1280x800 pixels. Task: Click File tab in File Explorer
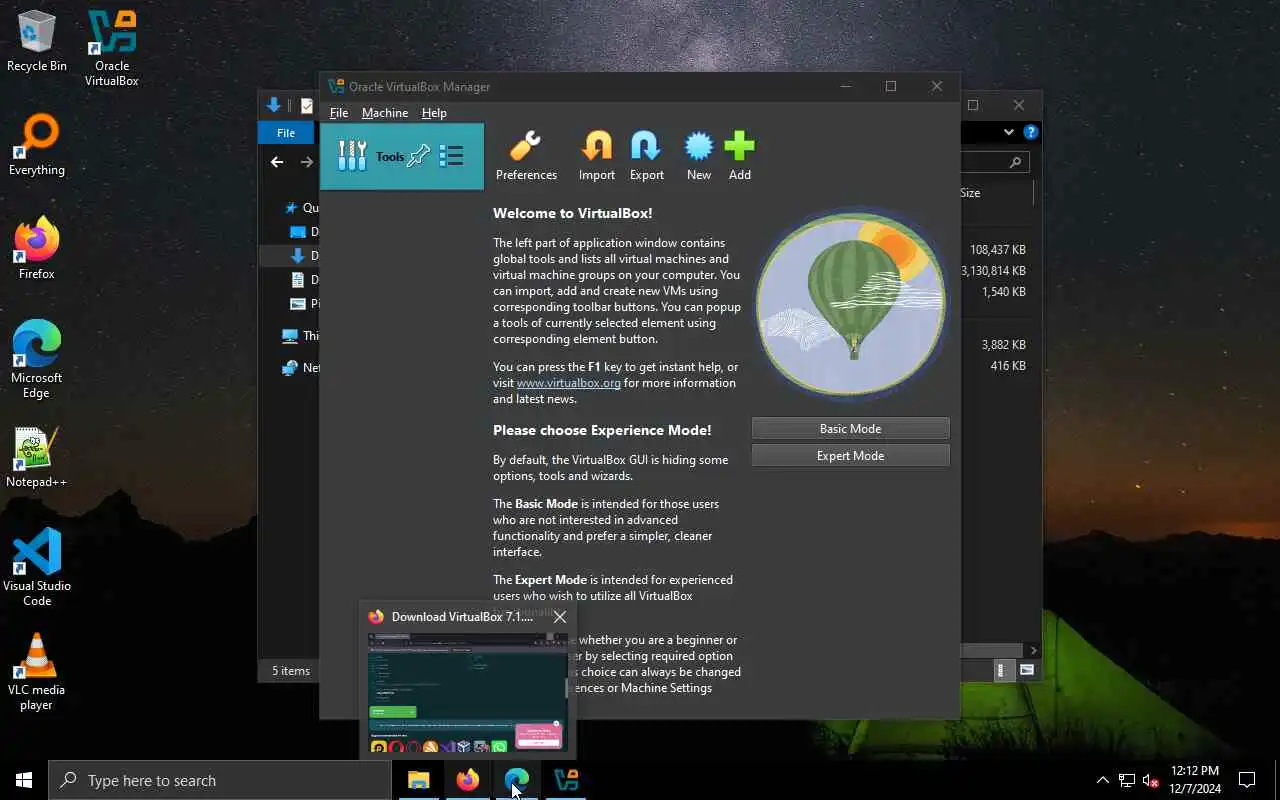pyautogui.click(x=286, y=133)
